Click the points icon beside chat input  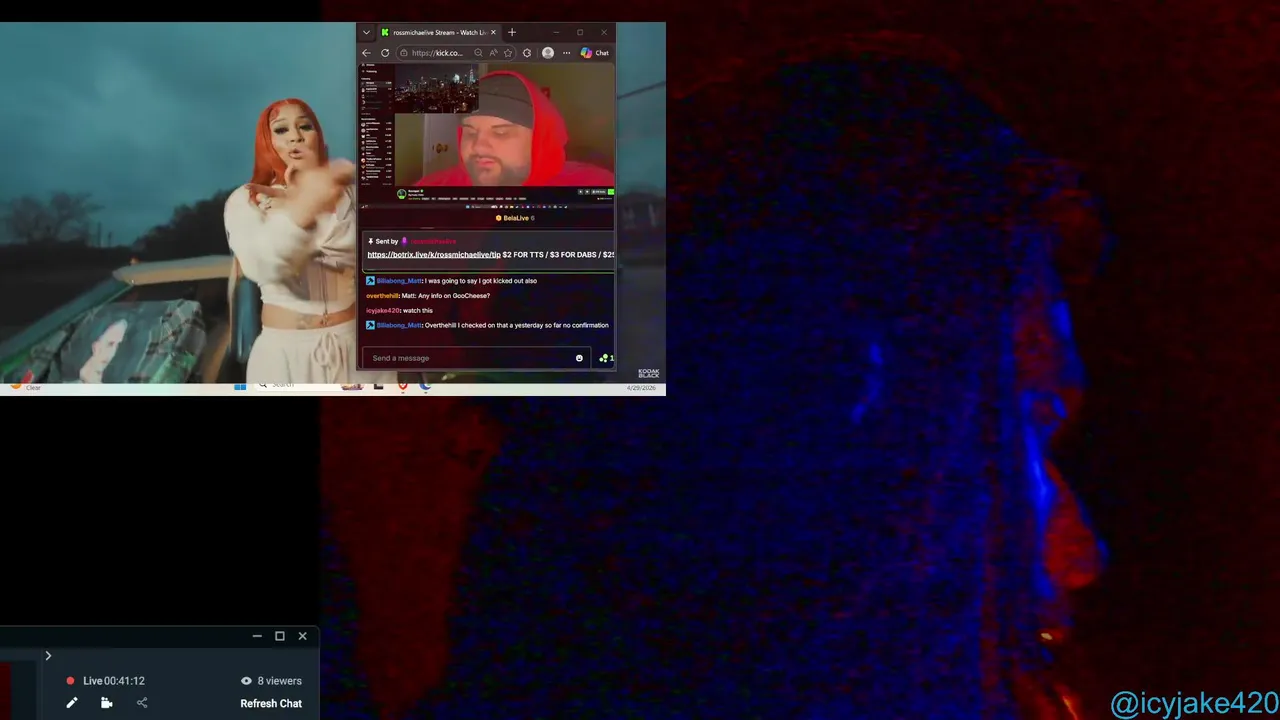point(605,358)
